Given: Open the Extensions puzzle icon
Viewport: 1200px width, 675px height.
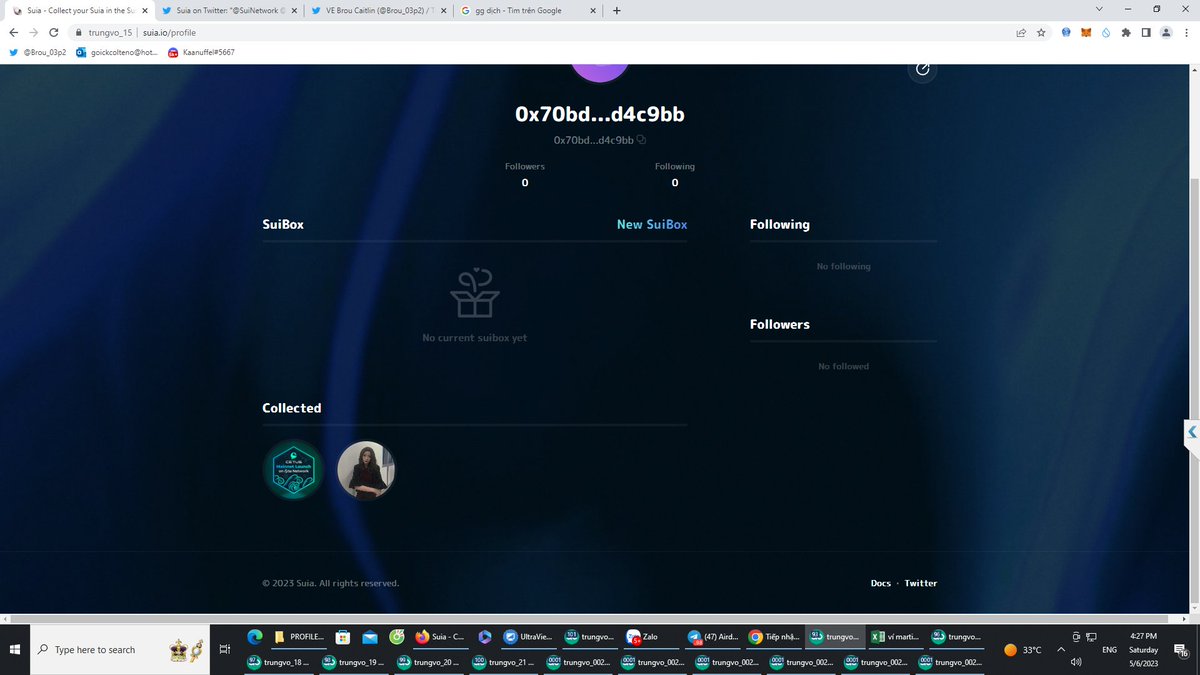Looking at the screenshot, I should pos(1127,32).
